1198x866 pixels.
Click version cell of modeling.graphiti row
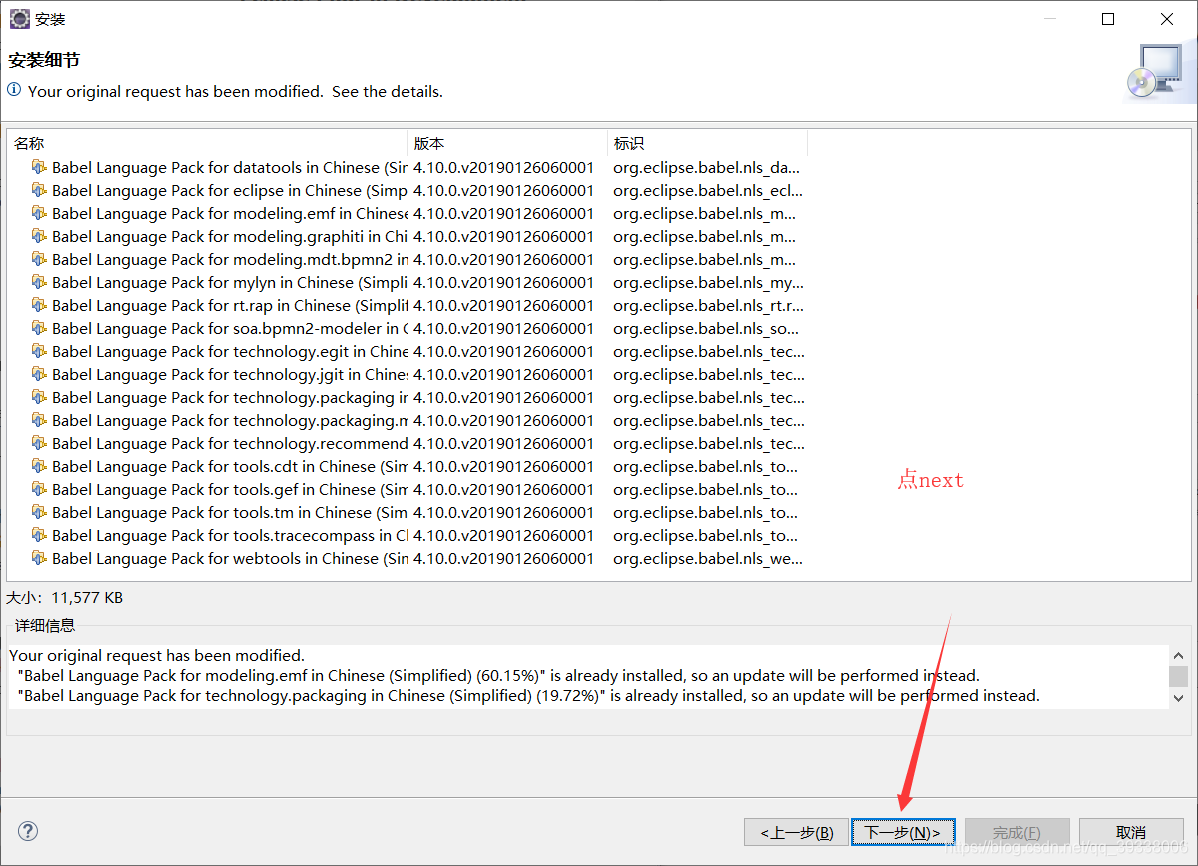[x=503, y=236]
